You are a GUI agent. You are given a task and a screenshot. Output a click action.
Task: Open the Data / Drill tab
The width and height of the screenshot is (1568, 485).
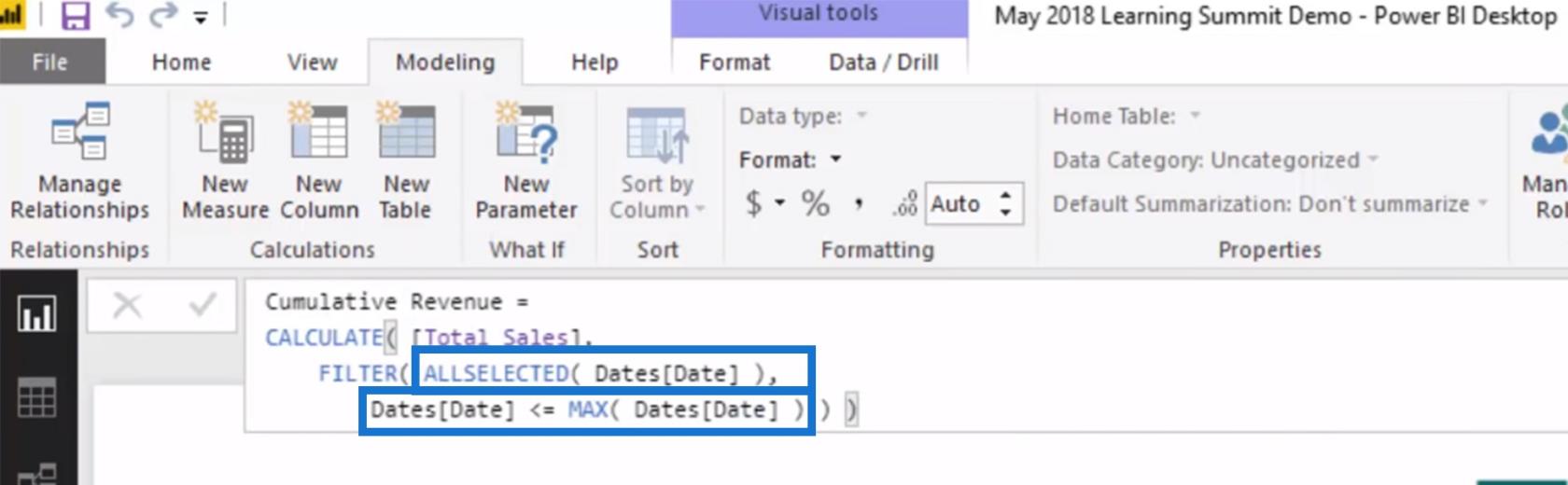pyautogui.click(x=883, y=62)
